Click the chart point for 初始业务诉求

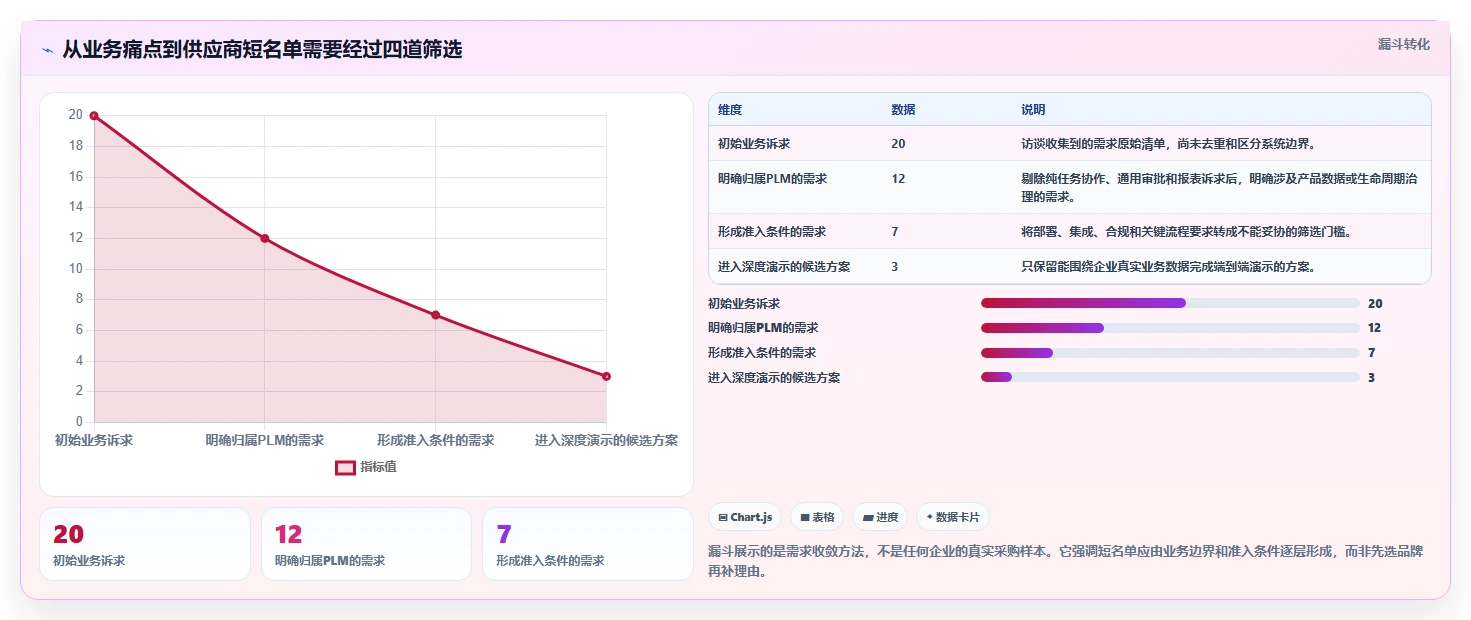click(x=94, y=116)
